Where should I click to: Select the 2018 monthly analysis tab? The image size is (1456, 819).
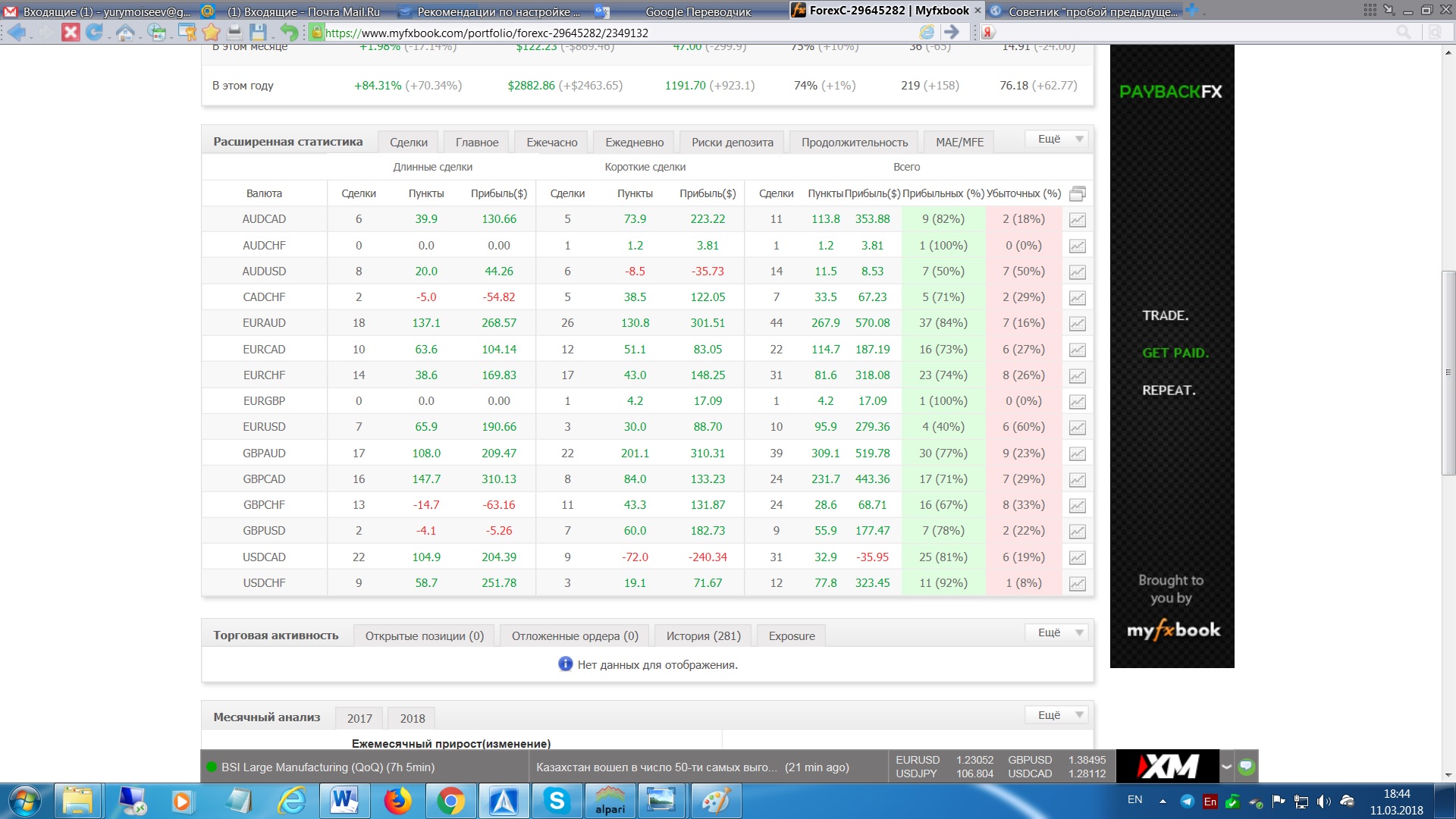coord(413,718)
